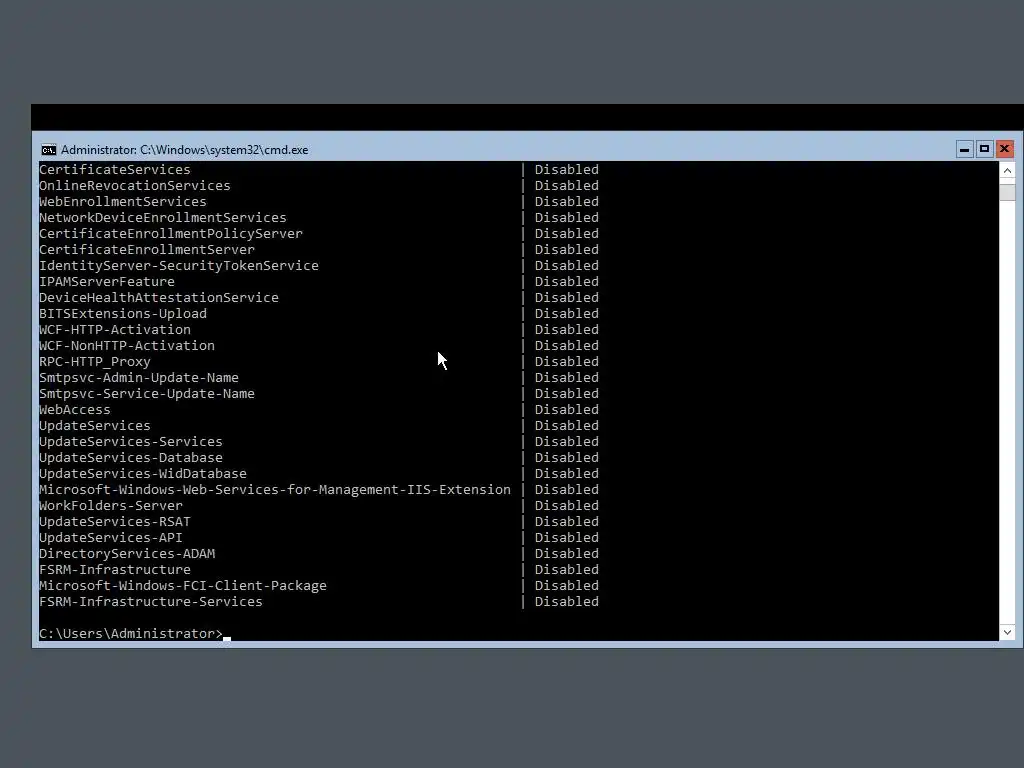Click 'CertificateEnrollmentServer' text
1024x768 pixels.
pos(147,249)
